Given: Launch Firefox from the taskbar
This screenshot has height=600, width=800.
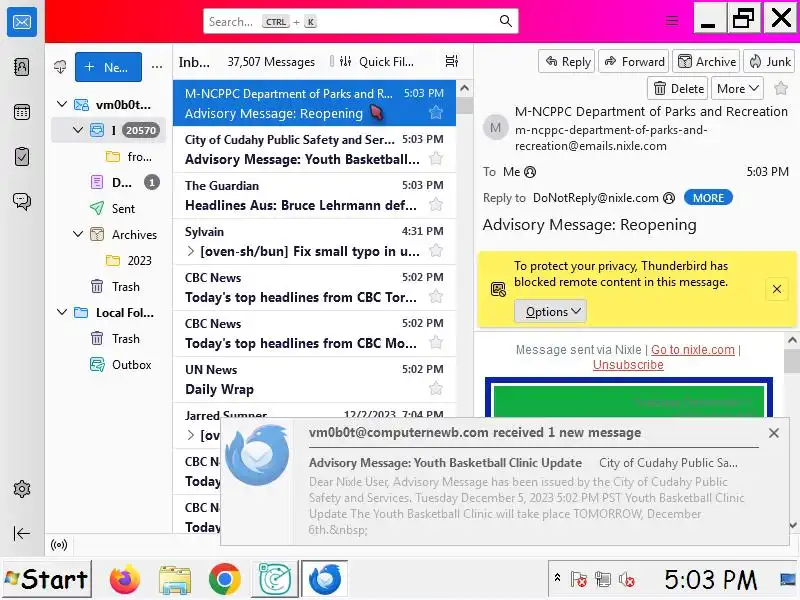Looking at the screenshot, I should [x=124, y=579].
